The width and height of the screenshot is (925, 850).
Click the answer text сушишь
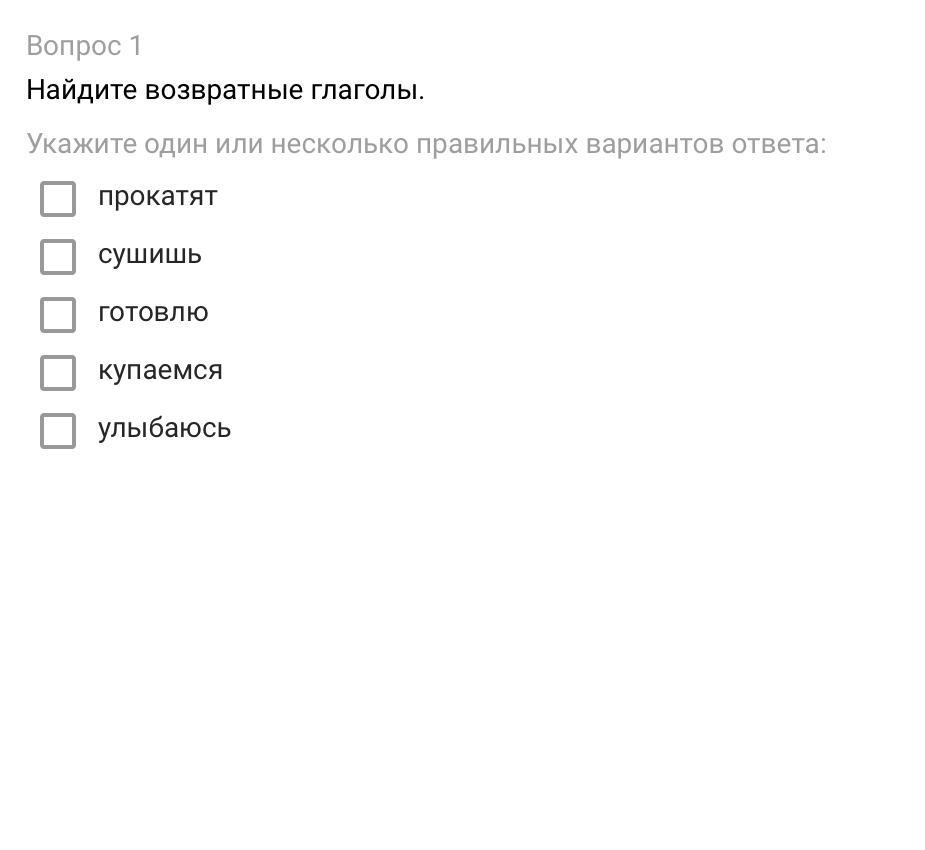150,255
